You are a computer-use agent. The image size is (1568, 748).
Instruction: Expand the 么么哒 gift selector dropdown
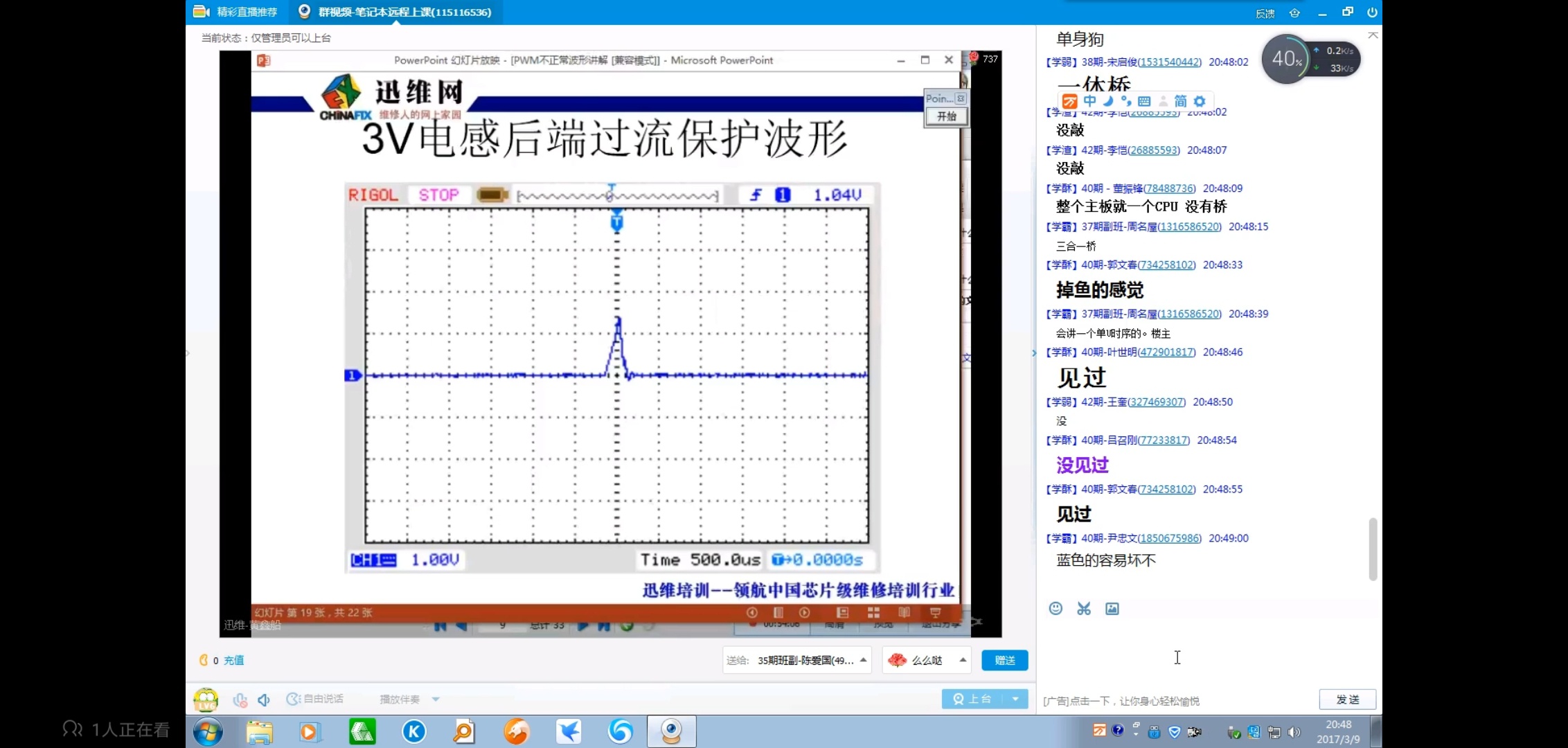click(963, 660)
